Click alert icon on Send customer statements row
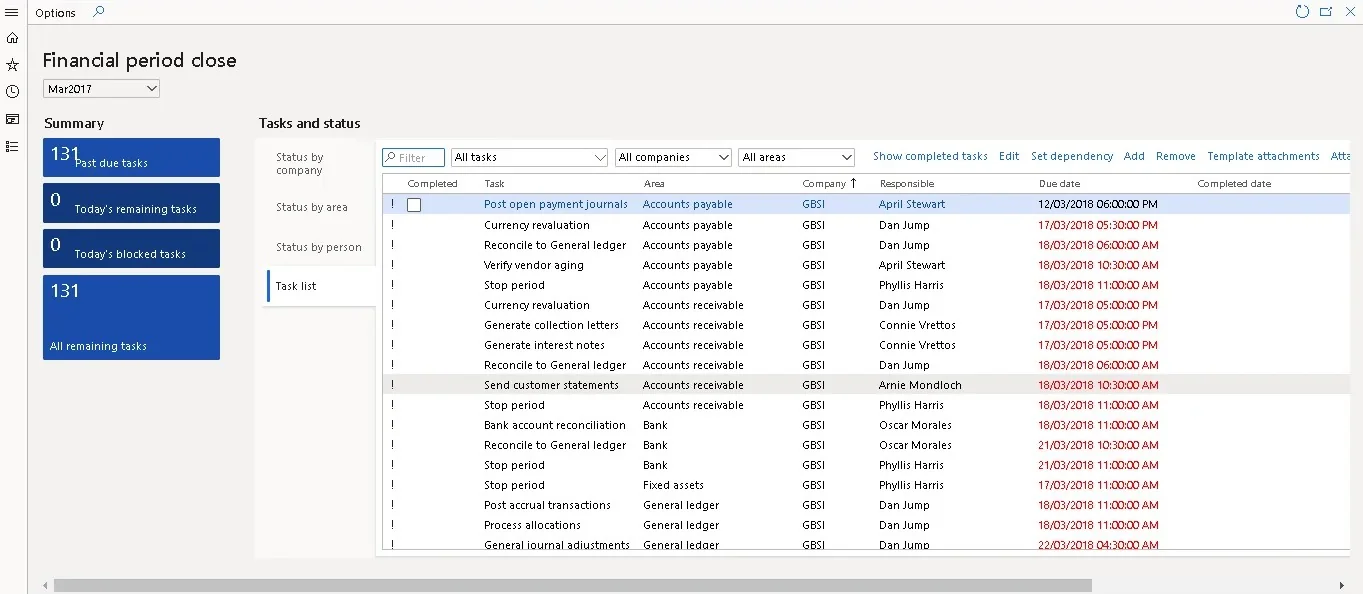Image resolution: width=1363 pixels, height=594 pixels. (x=392, y=385)
